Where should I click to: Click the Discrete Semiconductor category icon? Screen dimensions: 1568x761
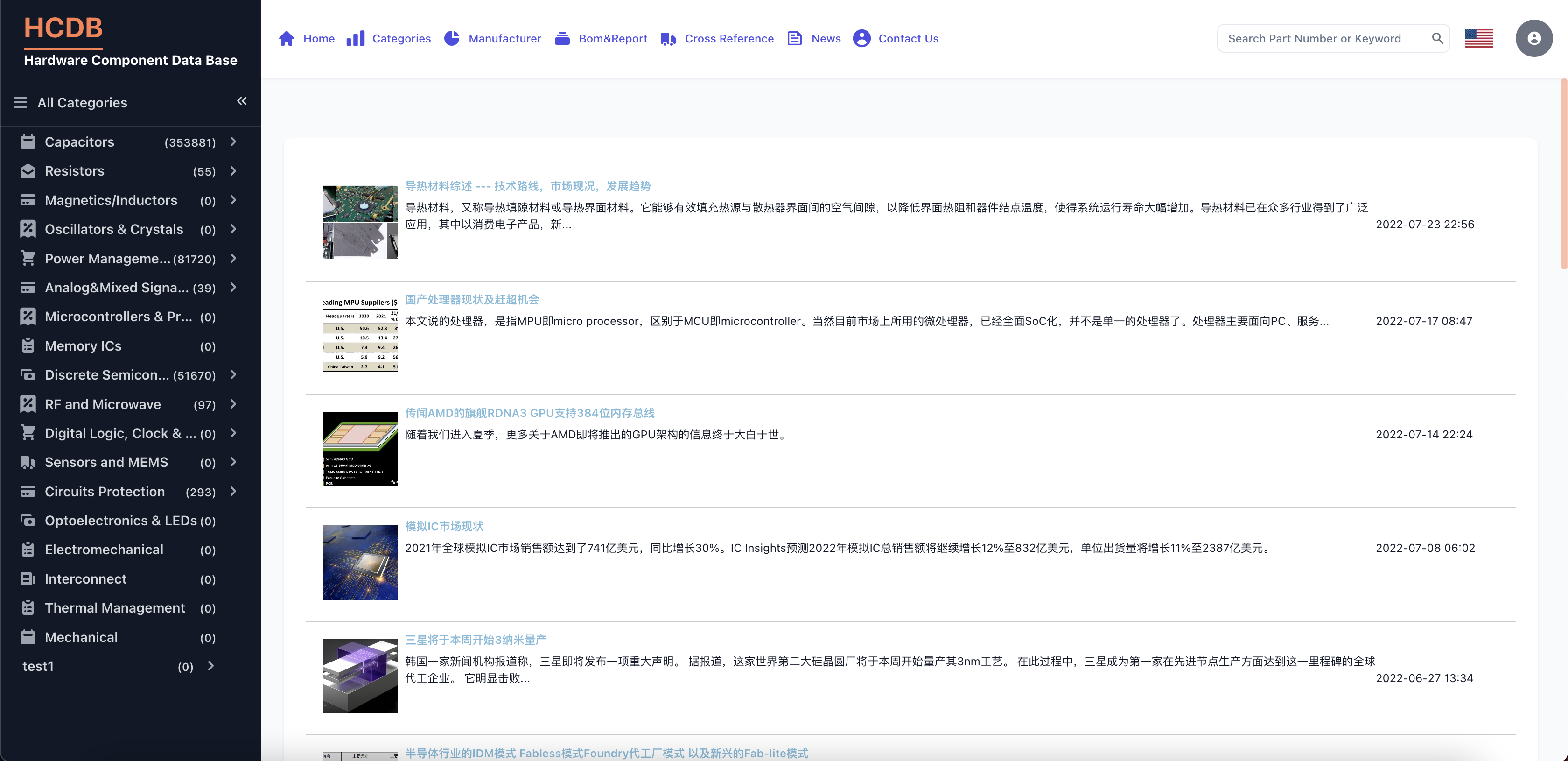click(x=28, y=374)
